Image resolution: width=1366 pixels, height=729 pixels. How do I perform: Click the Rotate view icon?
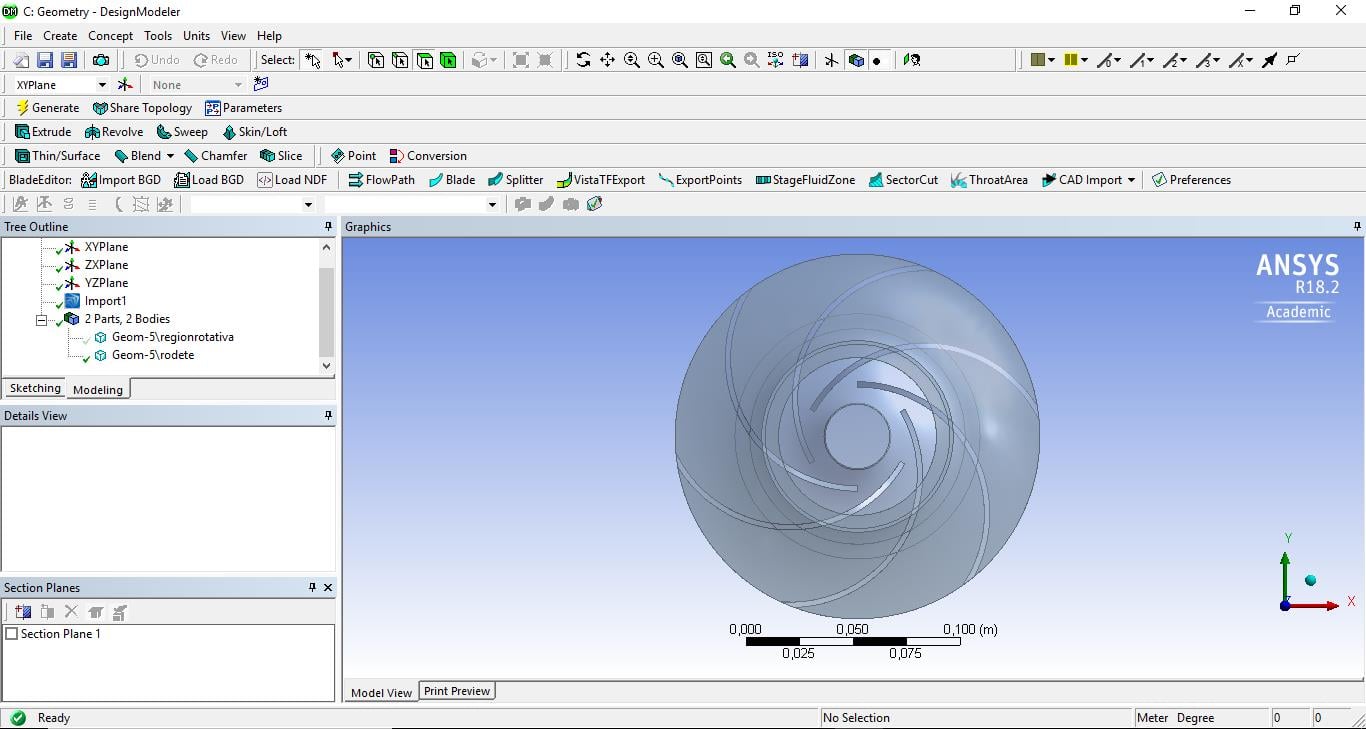pyautogui.click(x=583, y=60)
